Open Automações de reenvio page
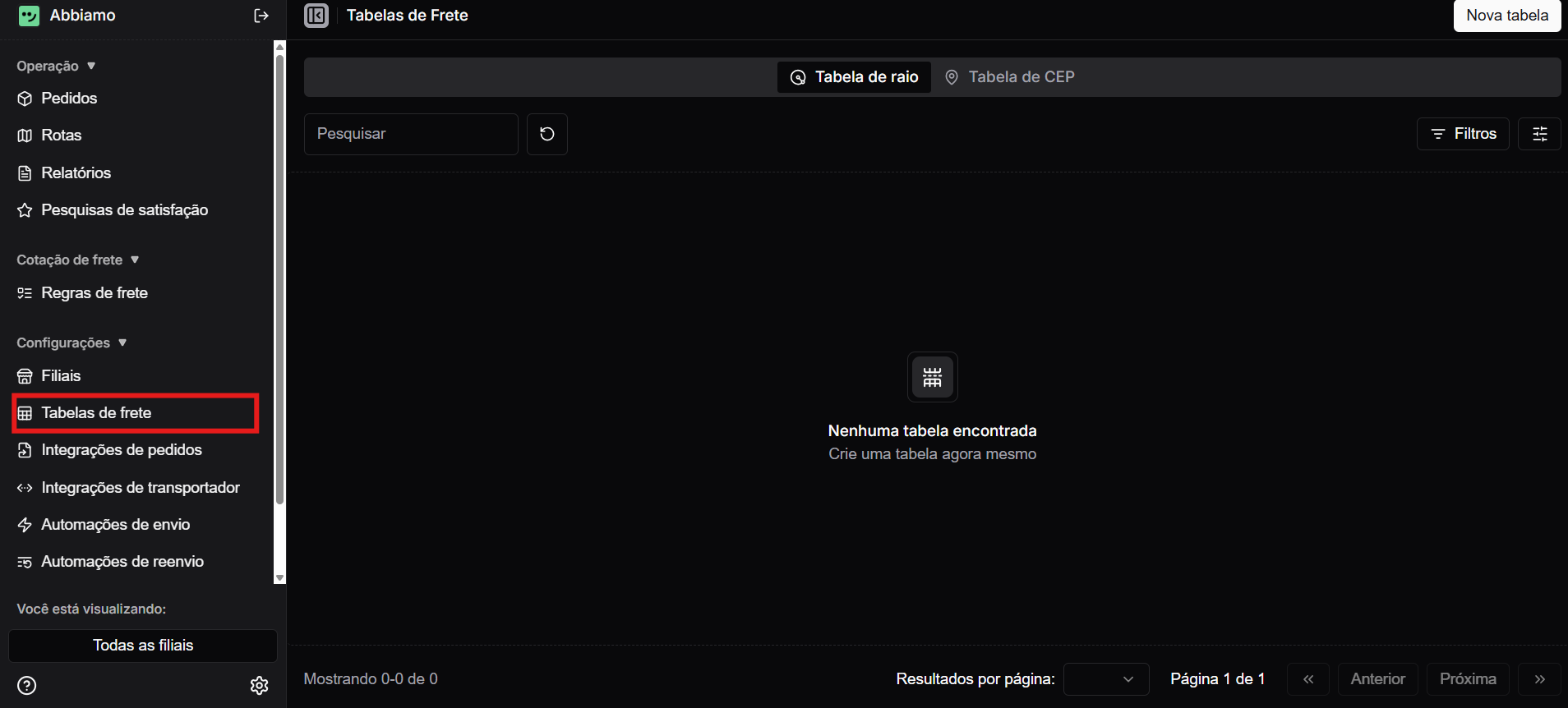Viewport: 1568px width, 708px height. pos(122,562)
